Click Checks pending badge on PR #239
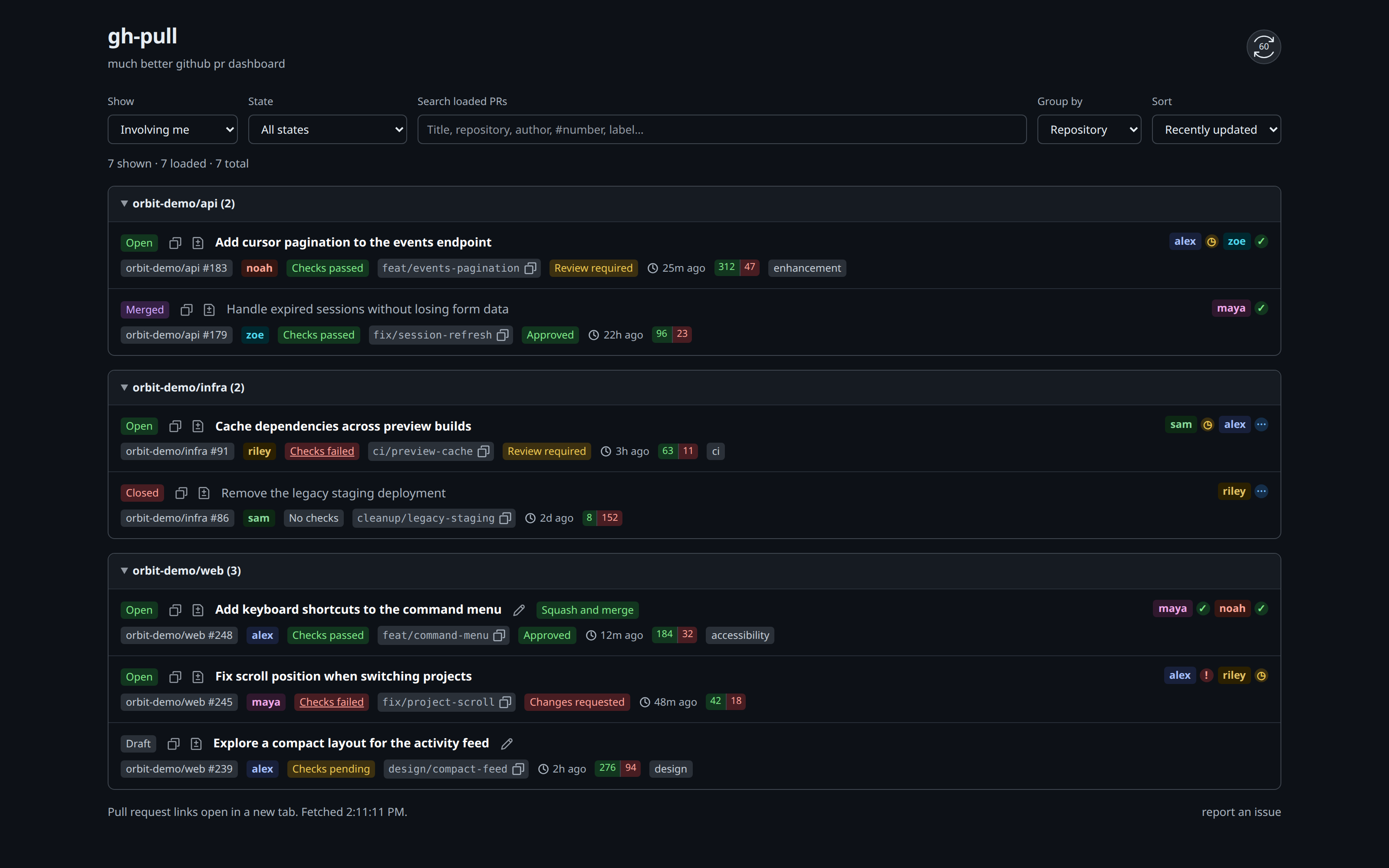Screen dimensions: 1389x868 coord(331,769)
